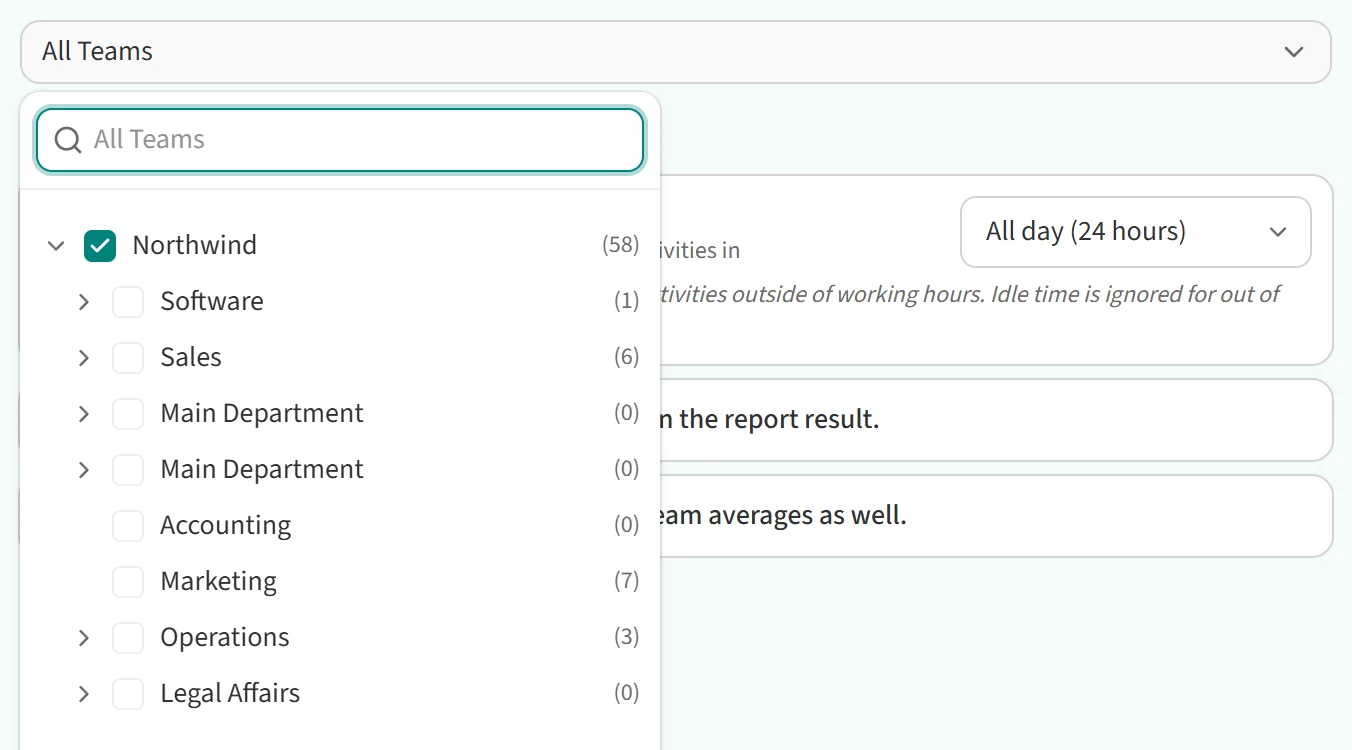Click the (6) count beside Sales
This screenshot has width=1352, height=750.
point(627,357)
